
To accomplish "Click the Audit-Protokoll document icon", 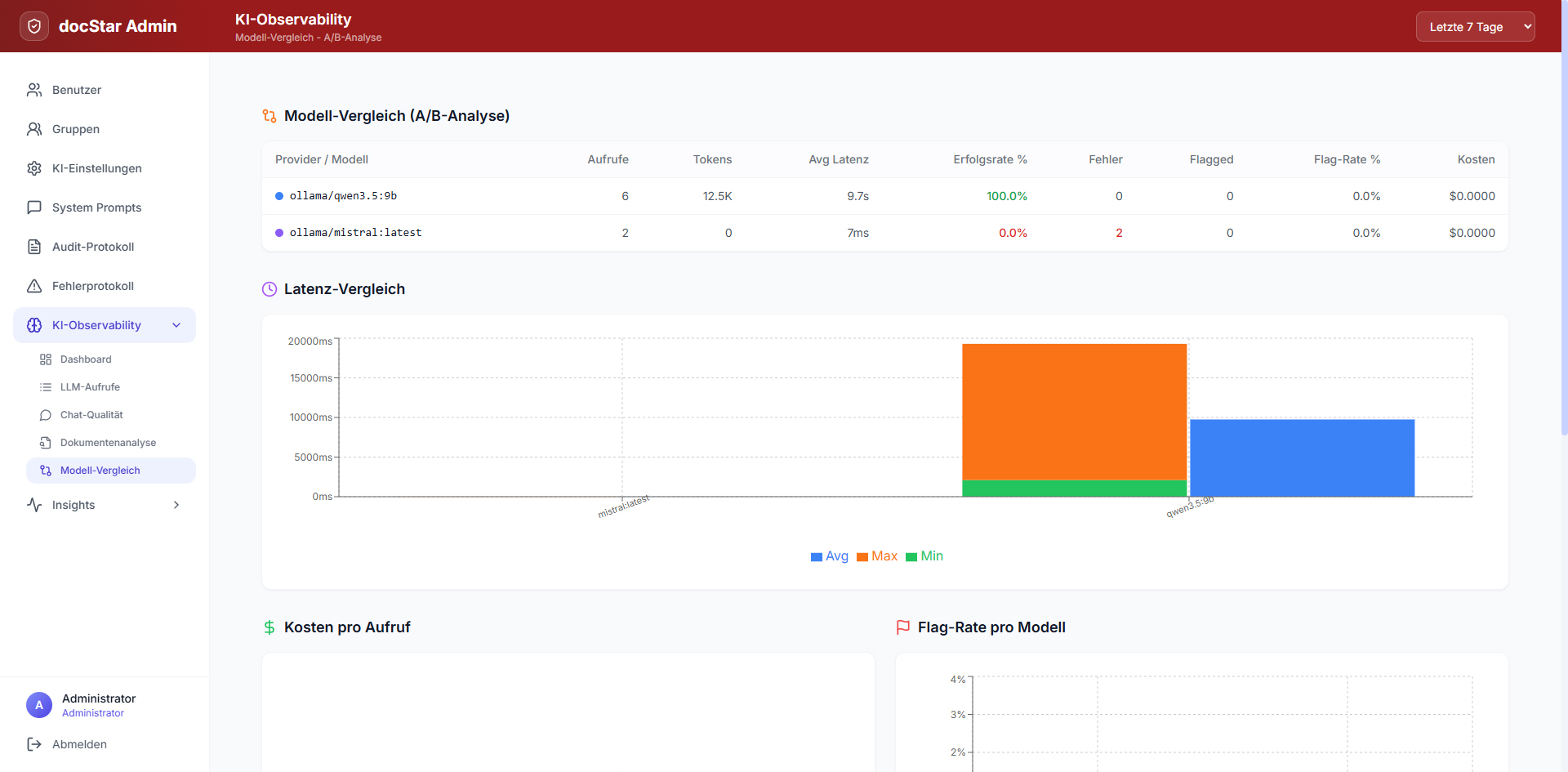I will click(x=34, y=247).
